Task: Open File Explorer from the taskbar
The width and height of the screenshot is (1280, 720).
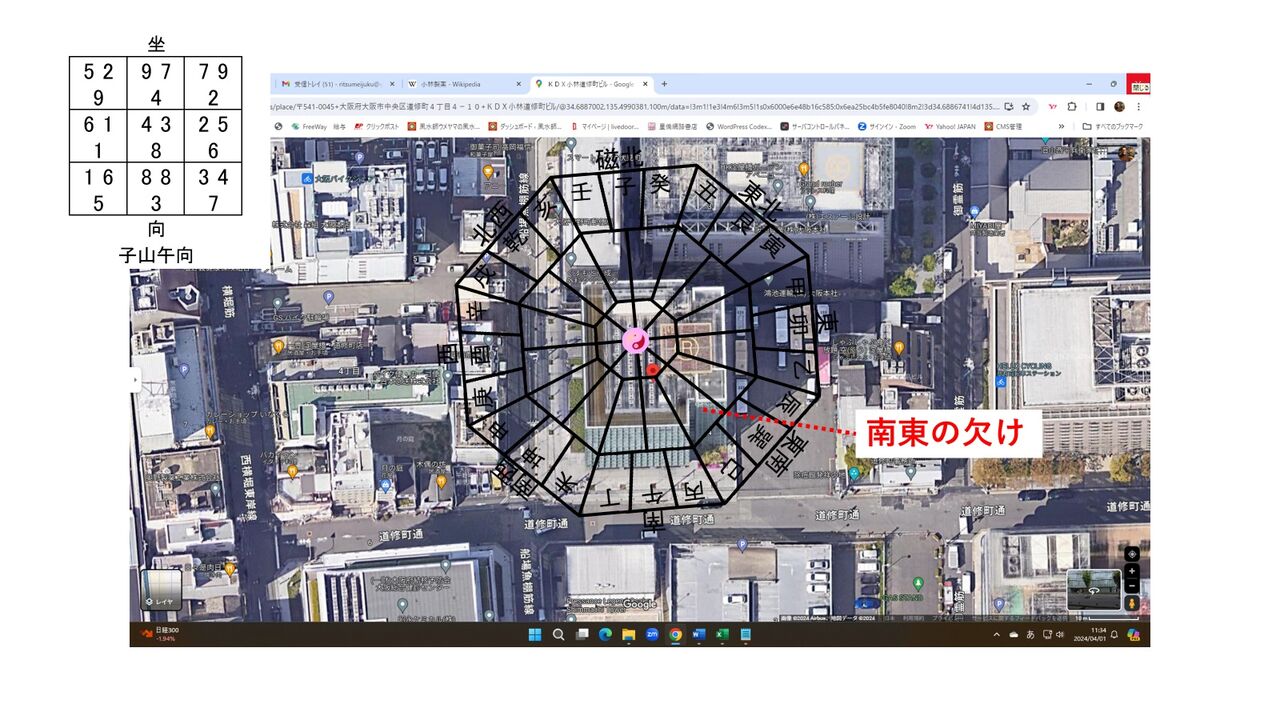Action: [x=628, y=634]
